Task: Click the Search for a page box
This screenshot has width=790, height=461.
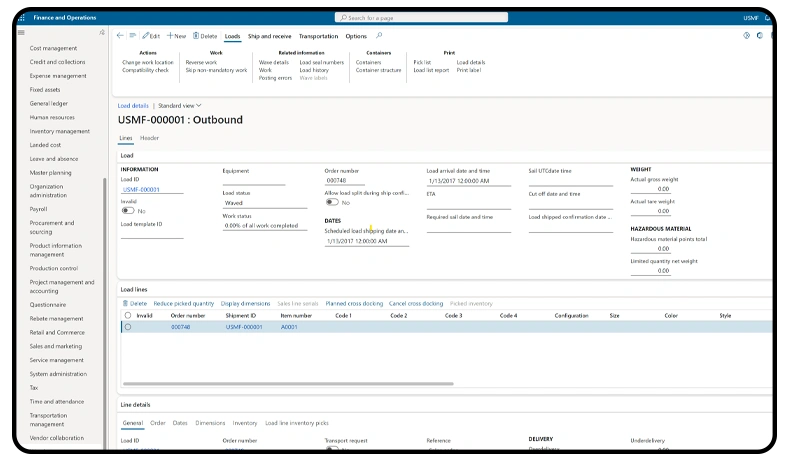Action: [421, 18]
